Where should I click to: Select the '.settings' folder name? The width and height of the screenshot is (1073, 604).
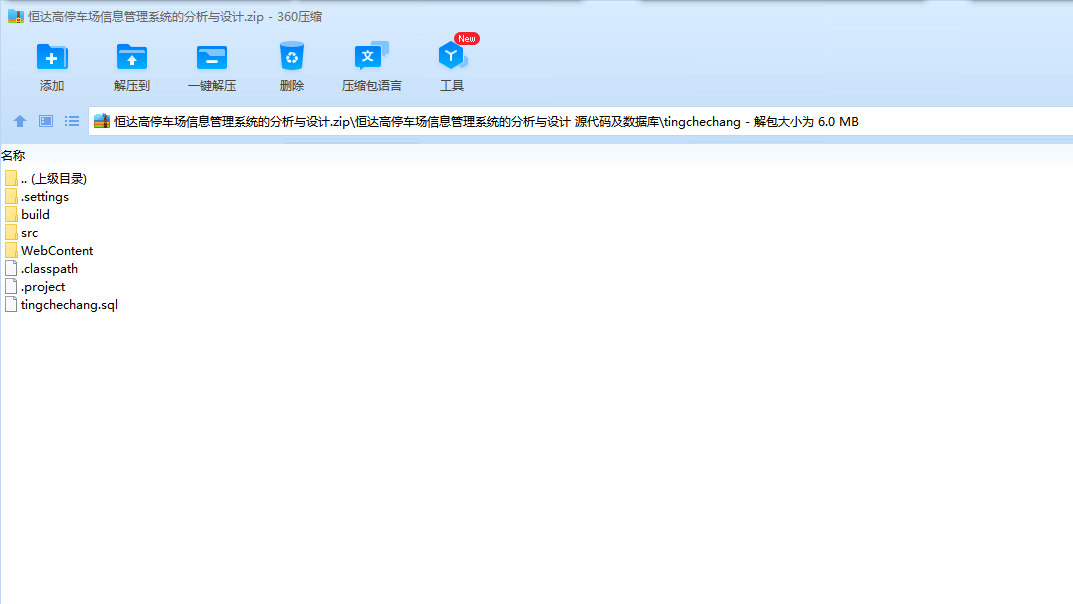click(x=45, y=197)
